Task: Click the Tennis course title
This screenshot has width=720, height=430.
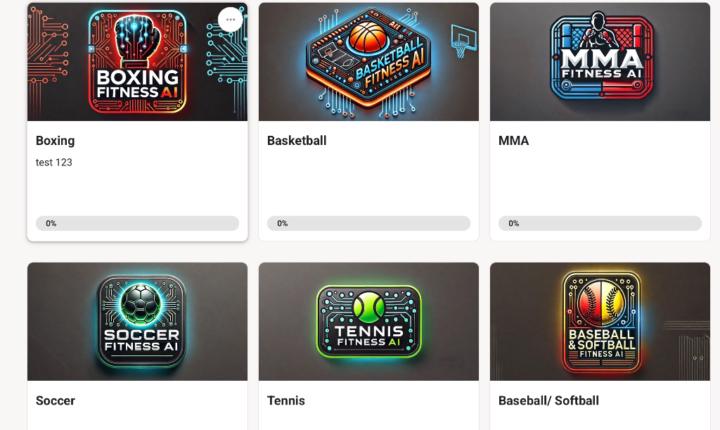Action: pos(286,401)
